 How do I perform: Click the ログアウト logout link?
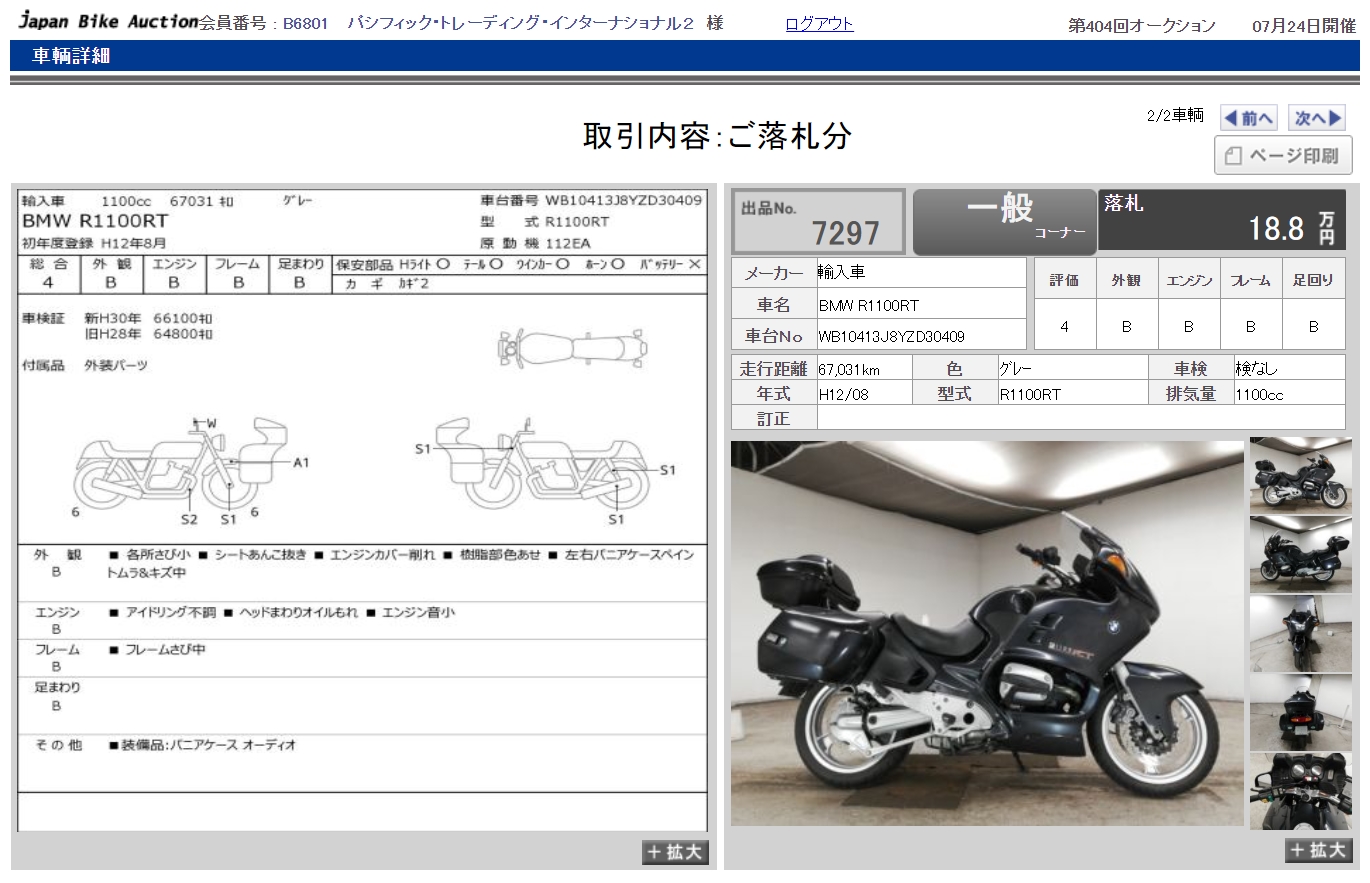(819, 24)
